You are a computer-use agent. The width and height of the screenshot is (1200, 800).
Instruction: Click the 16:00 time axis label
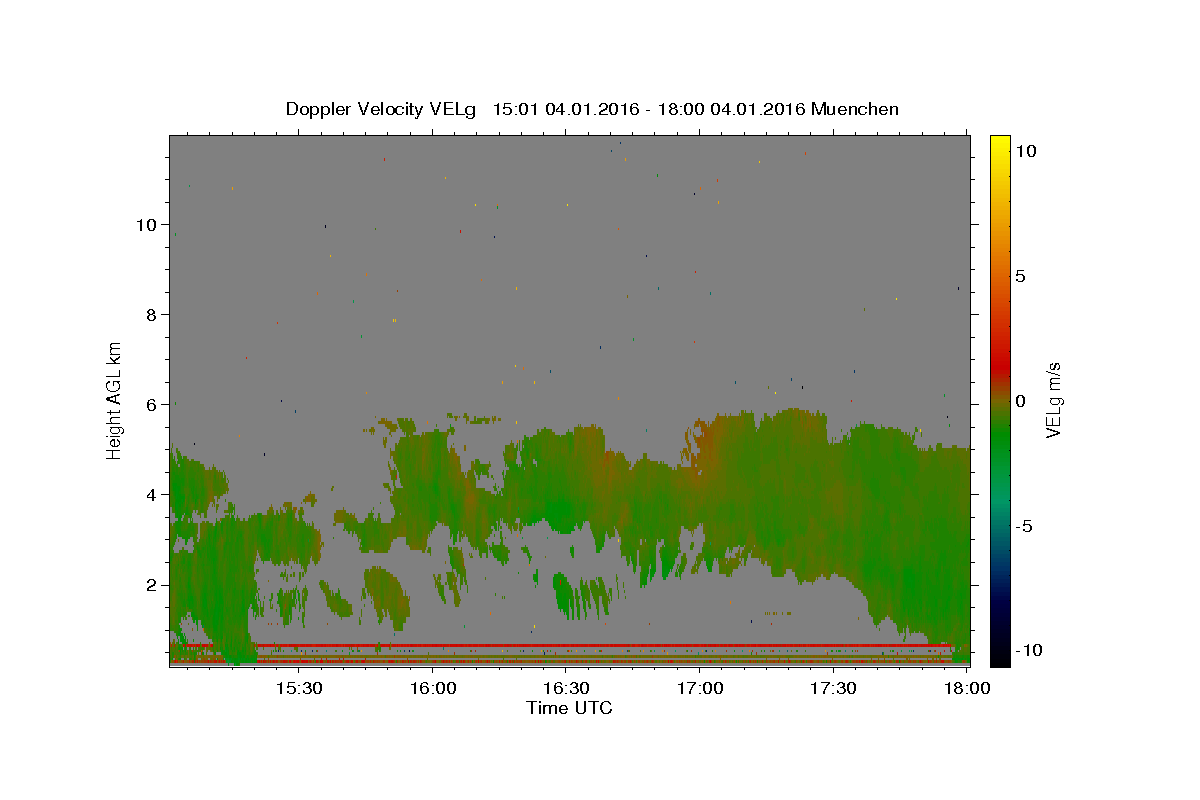pyautogui.click(x=432, y=690)
